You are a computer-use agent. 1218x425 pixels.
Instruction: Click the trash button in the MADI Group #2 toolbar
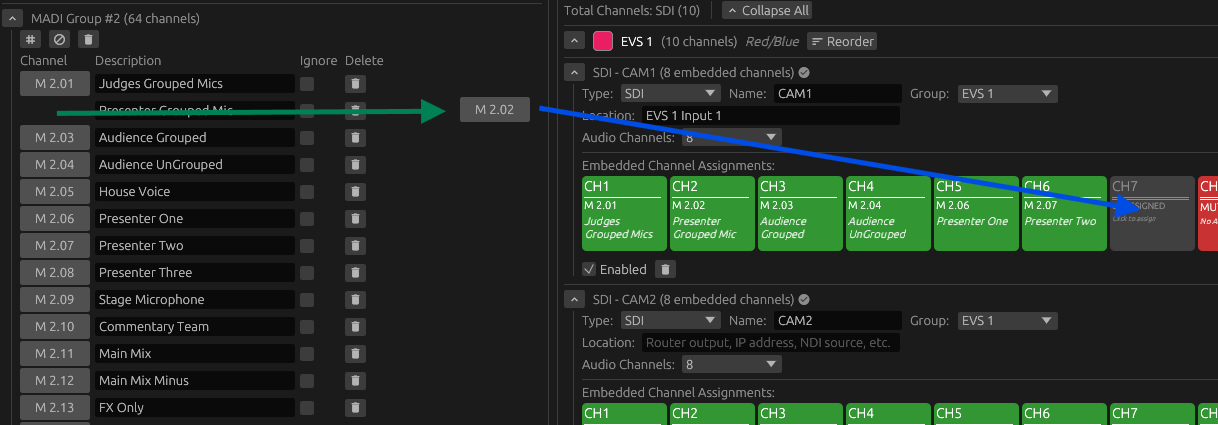[x=88, y=39]
